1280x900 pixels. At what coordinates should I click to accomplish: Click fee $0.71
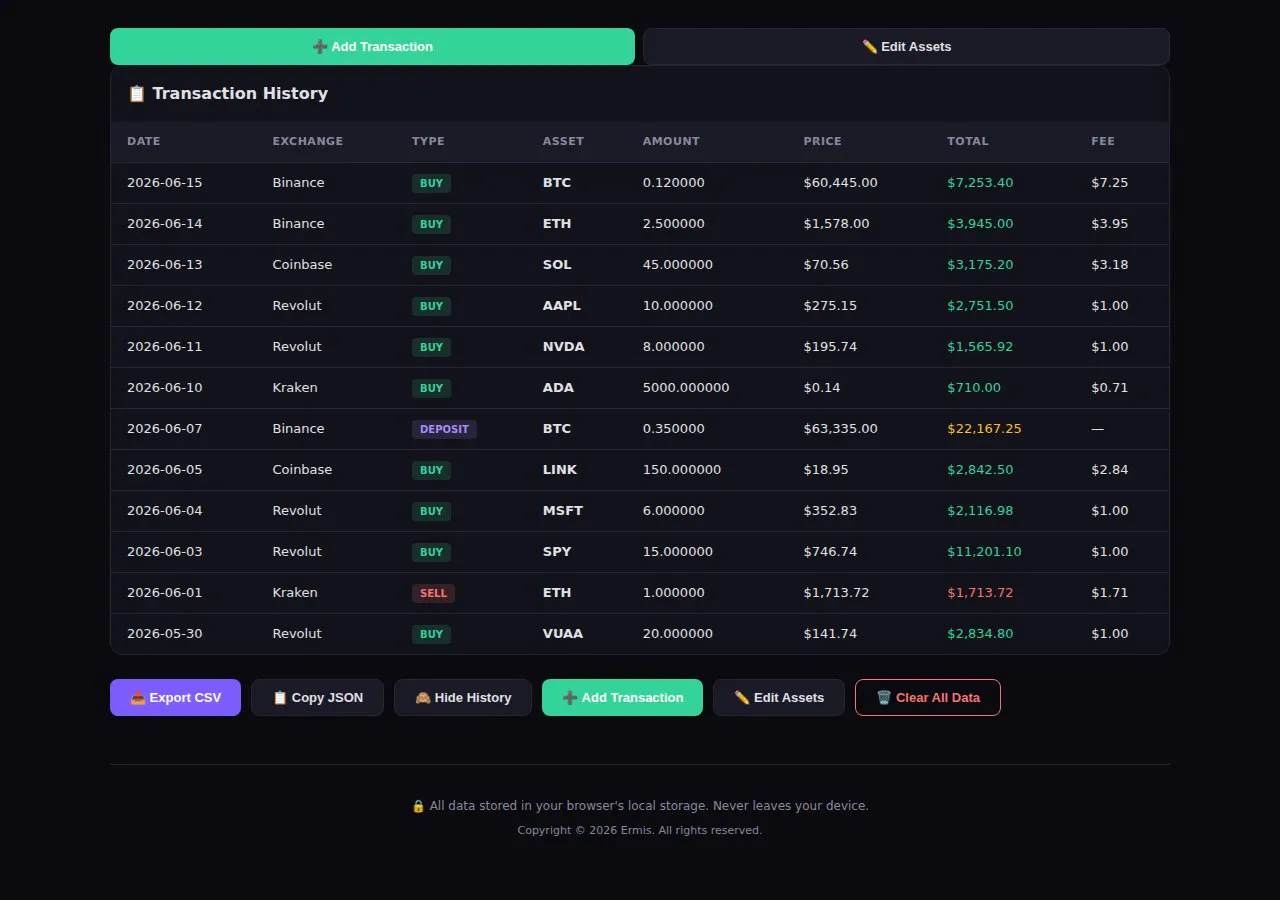click(1110, 388)
